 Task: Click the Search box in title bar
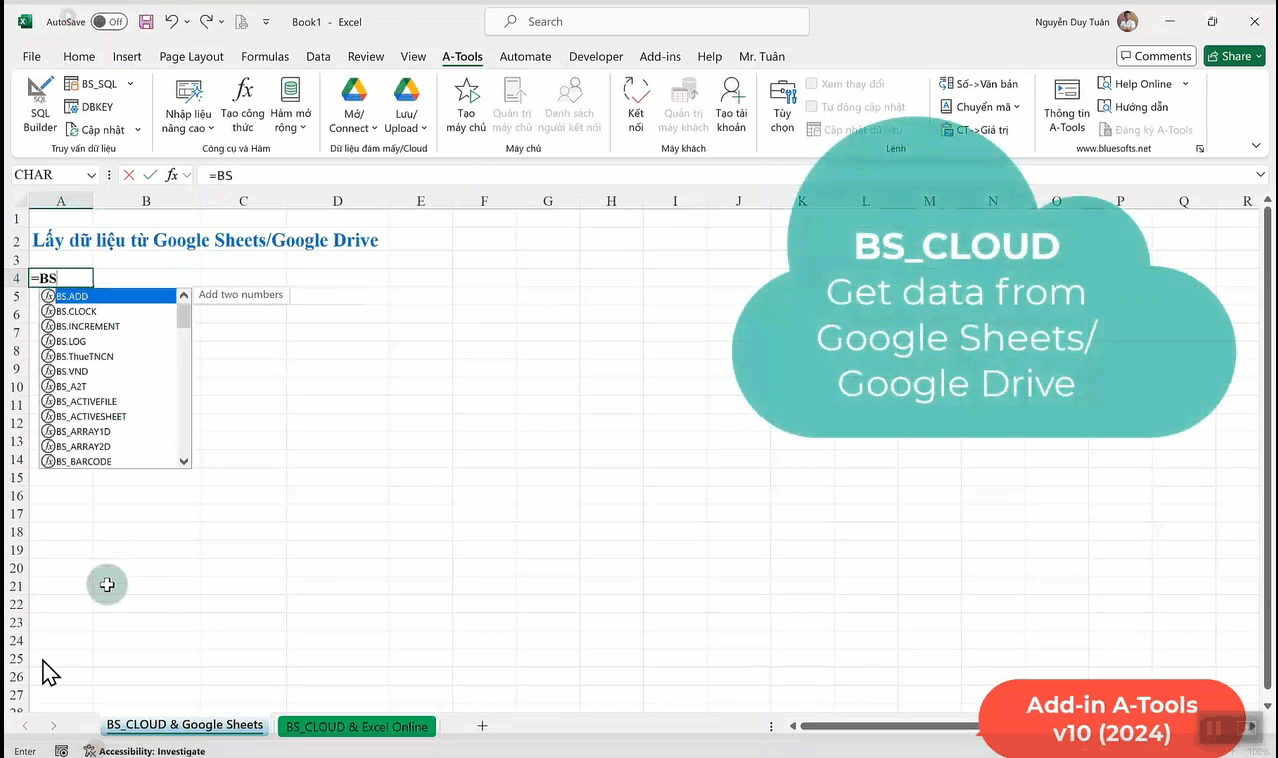(647, 22)
